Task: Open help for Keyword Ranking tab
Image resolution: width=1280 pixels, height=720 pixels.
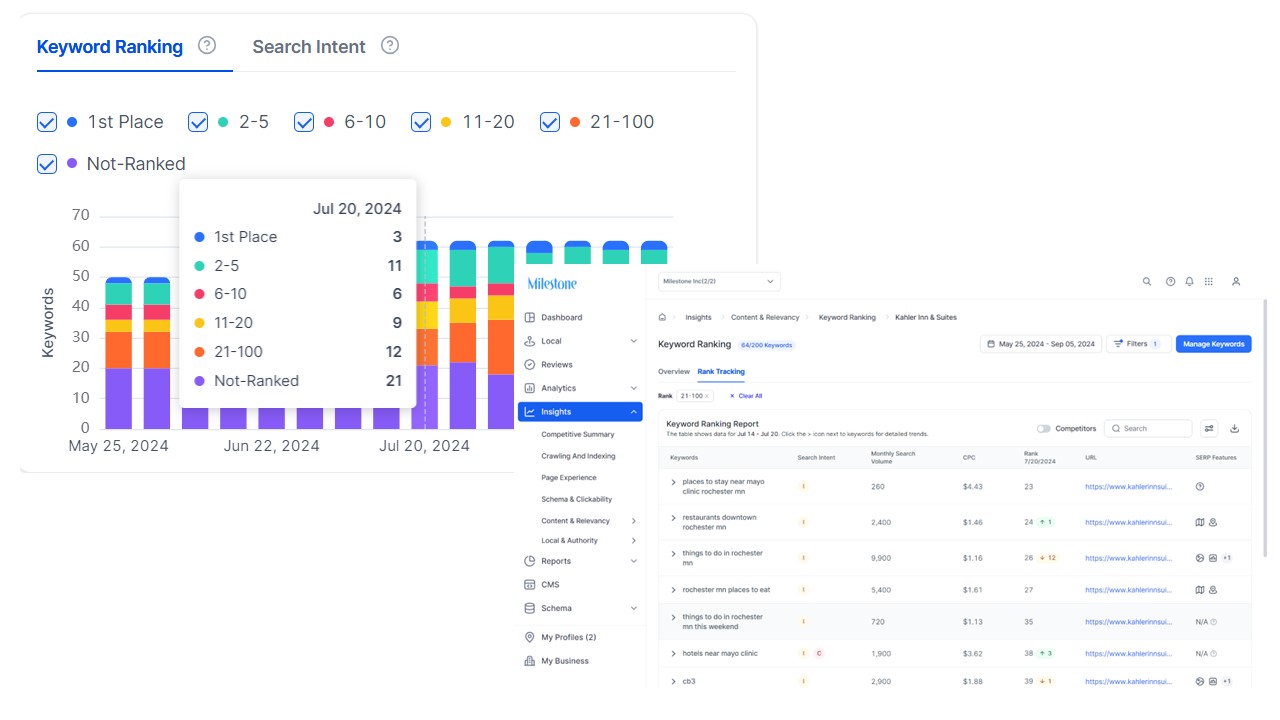Action: [207, 45]
